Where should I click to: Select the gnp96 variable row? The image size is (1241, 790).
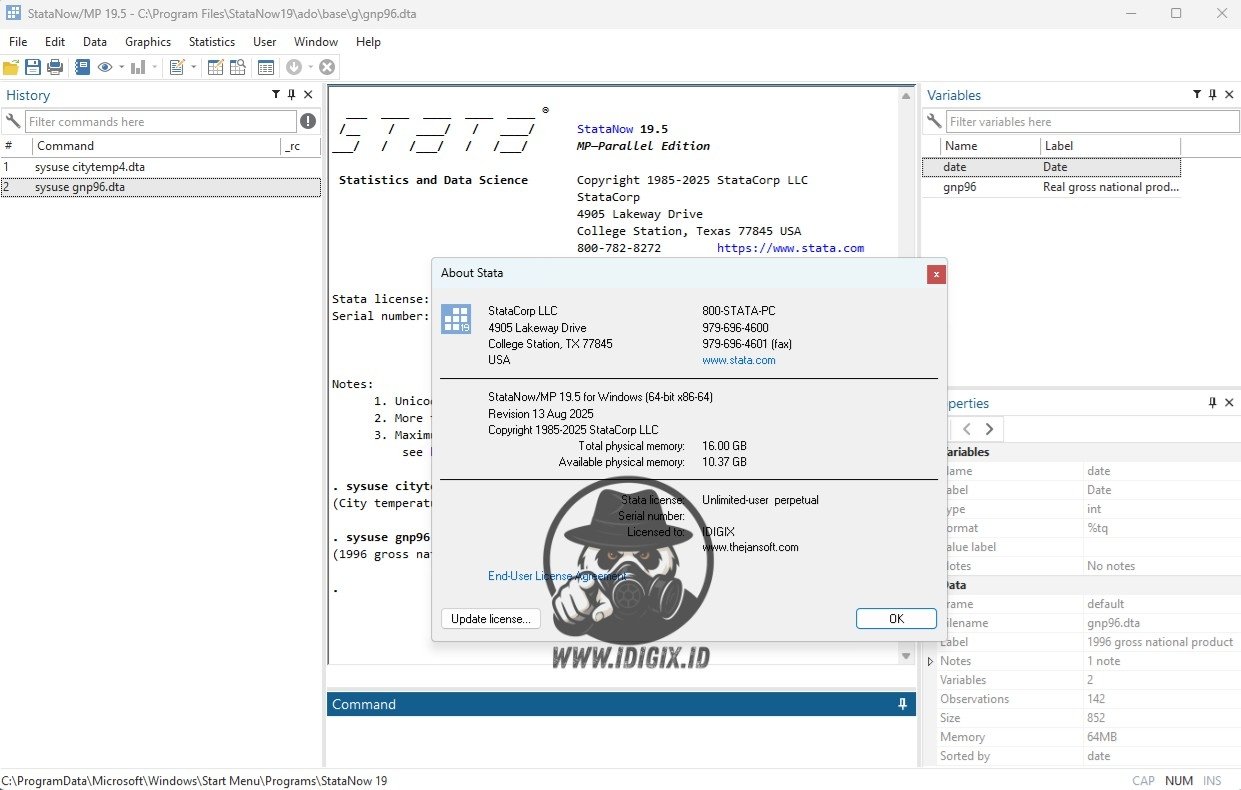click(x=1051, y=187)
